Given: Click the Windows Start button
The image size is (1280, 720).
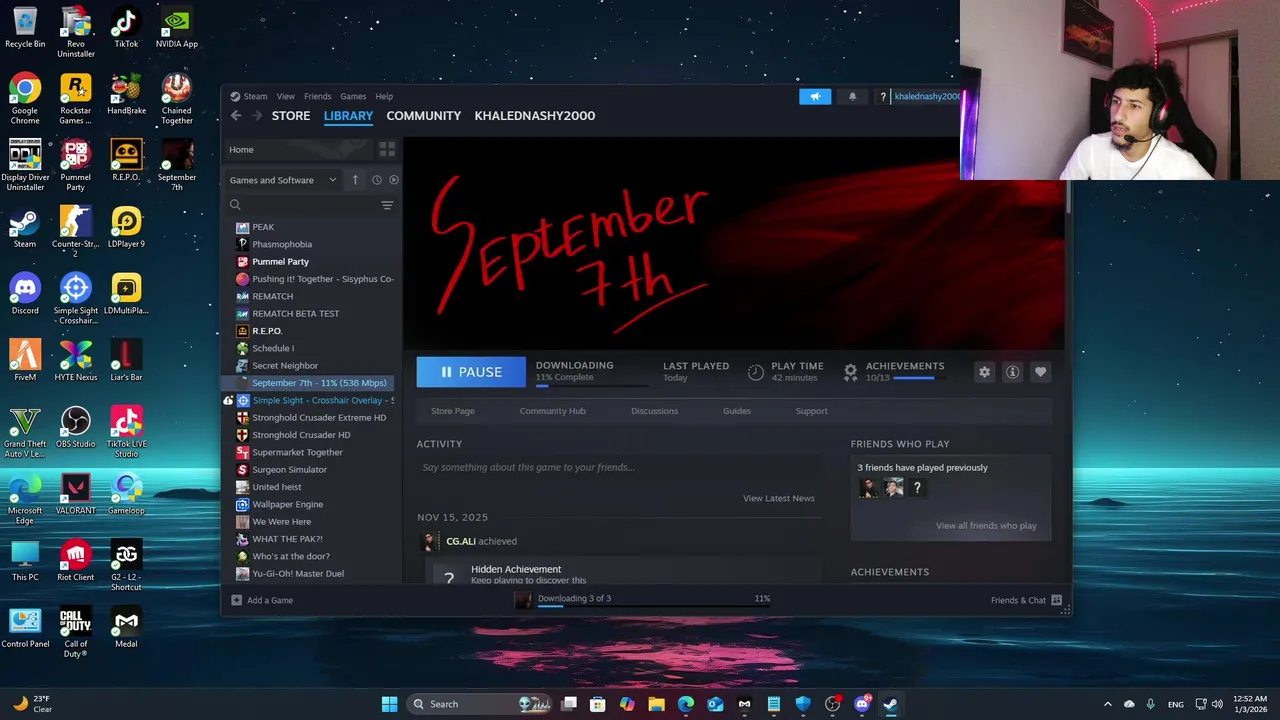Looking at the screenshot, I should pos(389,704).
